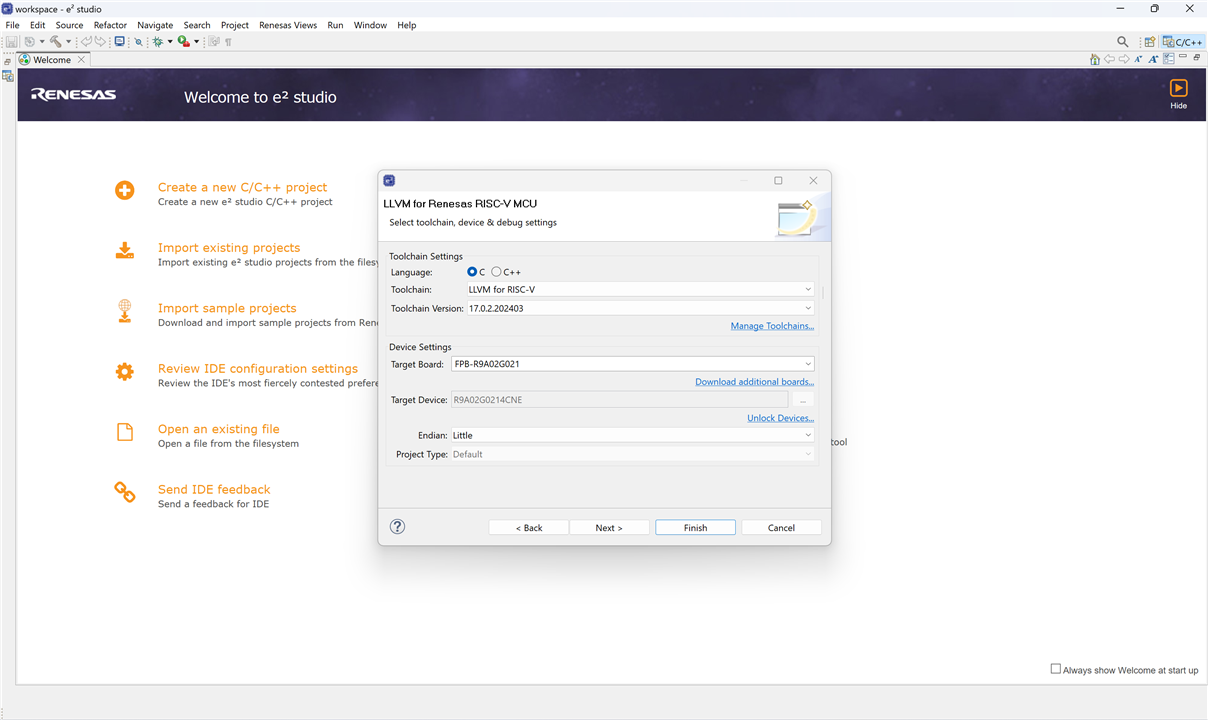Select the C++ language radio button
The height and width of the screenshot is (720, 1208).
496,272
